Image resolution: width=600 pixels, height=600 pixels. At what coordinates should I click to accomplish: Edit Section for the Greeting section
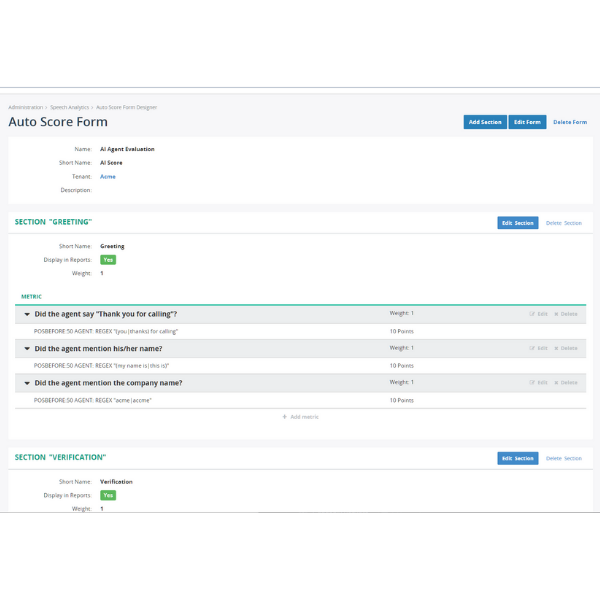[518, 223]
